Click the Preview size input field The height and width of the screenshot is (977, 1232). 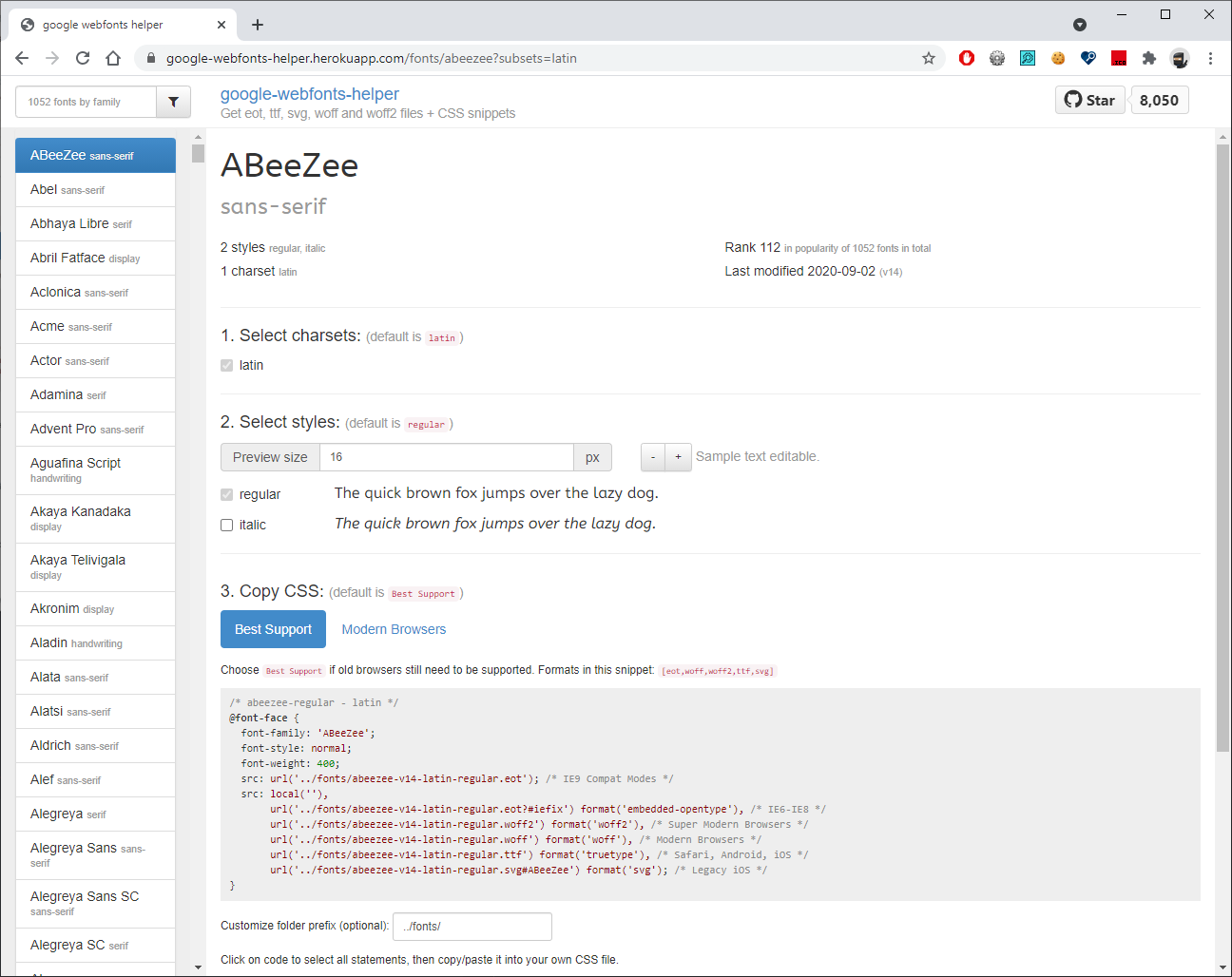(x=447, y=457)
